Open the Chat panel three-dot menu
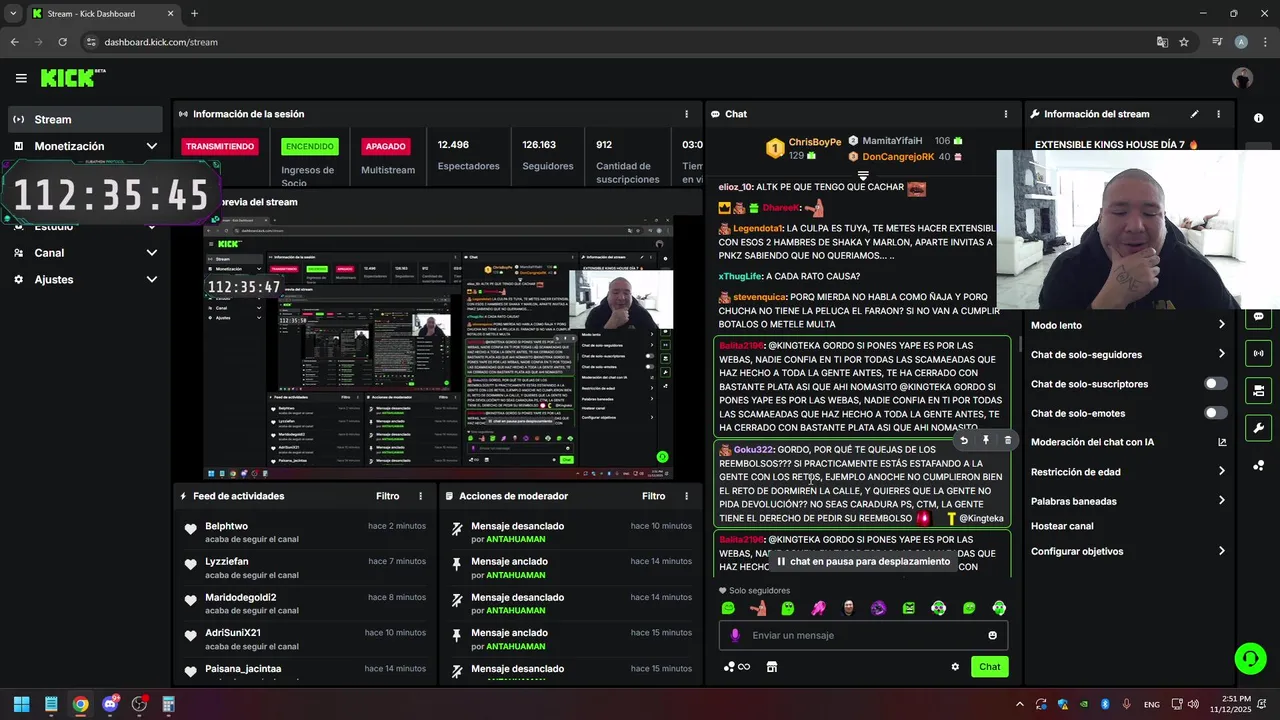This screenshot has width=1280, height=720. coord(1006,114)
